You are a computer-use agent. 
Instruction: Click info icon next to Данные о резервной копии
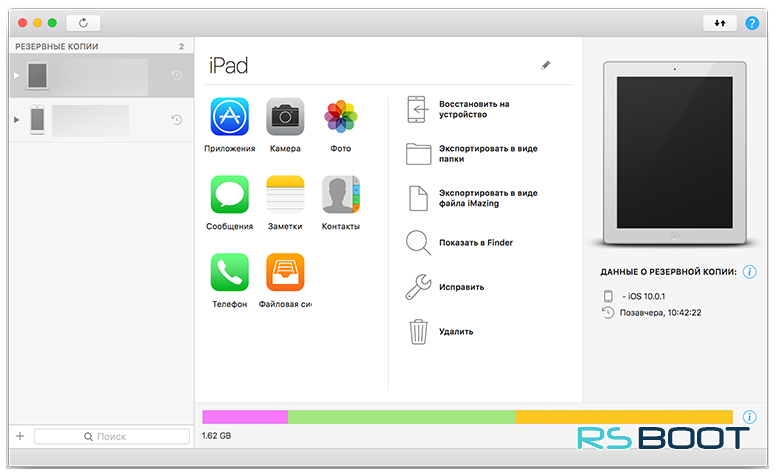click(x=749, y=272)
